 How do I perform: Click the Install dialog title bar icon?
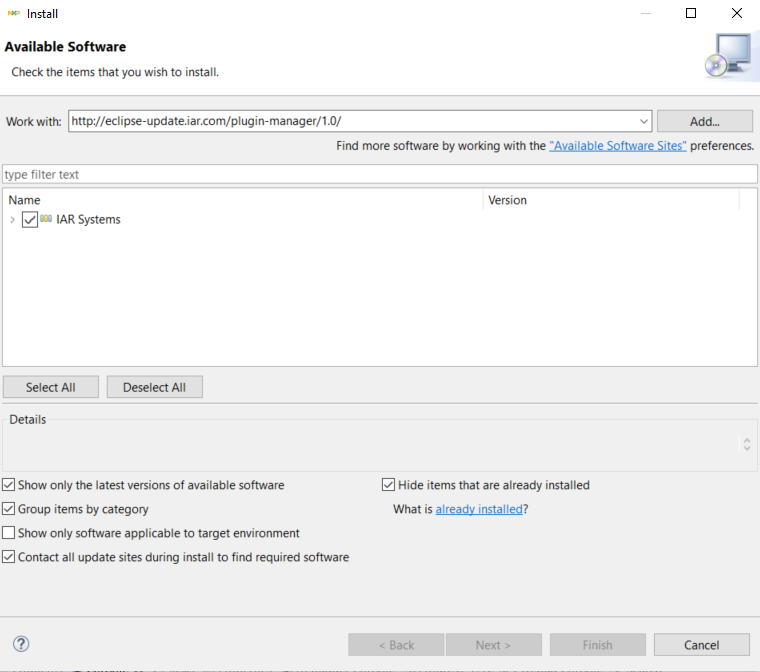pyautogui.click(x=14, y=14)
